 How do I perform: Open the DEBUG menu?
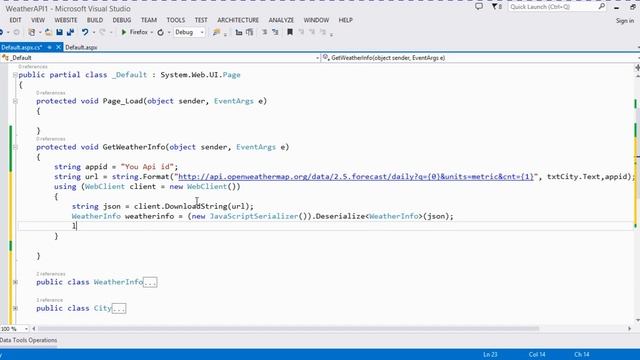122,20
